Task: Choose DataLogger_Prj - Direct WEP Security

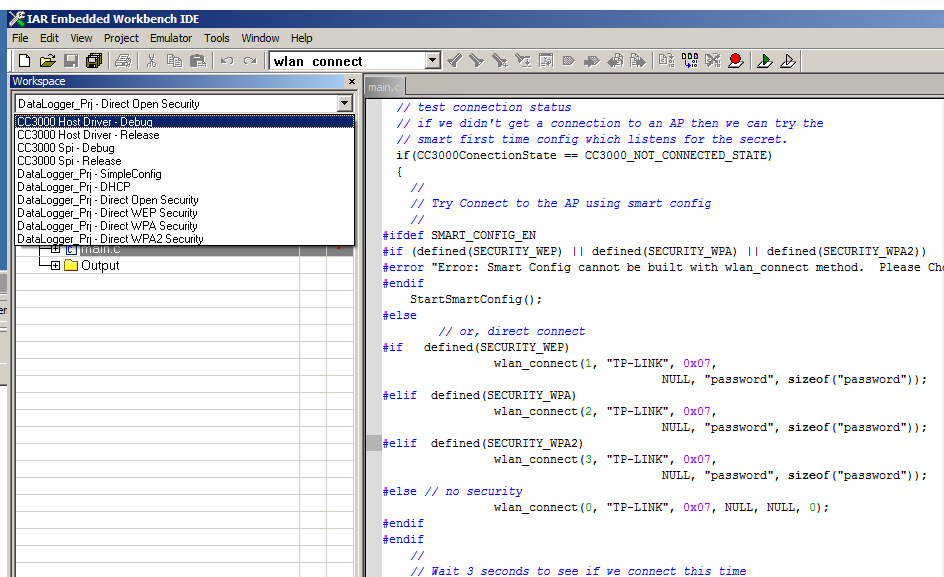Action: [184, 213]
